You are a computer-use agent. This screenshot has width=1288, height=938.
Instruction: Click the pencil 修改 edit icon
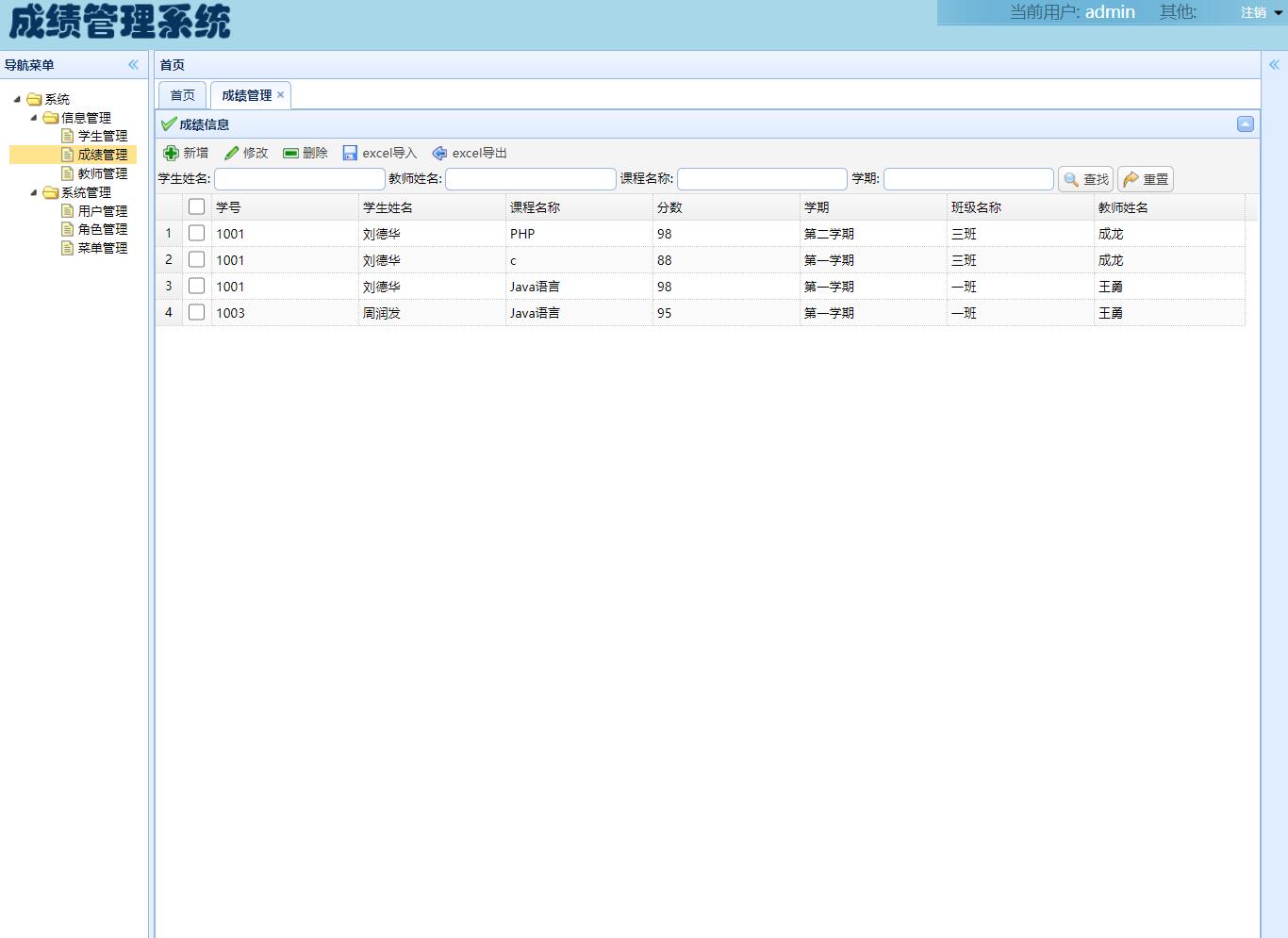[x=232, y=153]
